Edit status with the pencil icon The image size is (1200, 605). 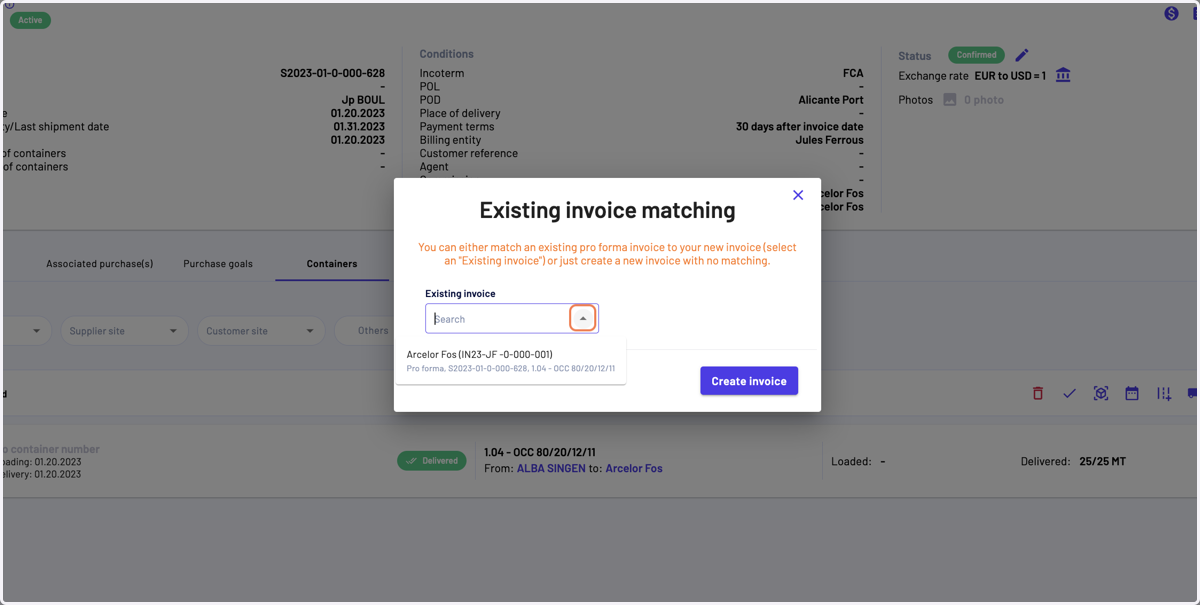1022,55
